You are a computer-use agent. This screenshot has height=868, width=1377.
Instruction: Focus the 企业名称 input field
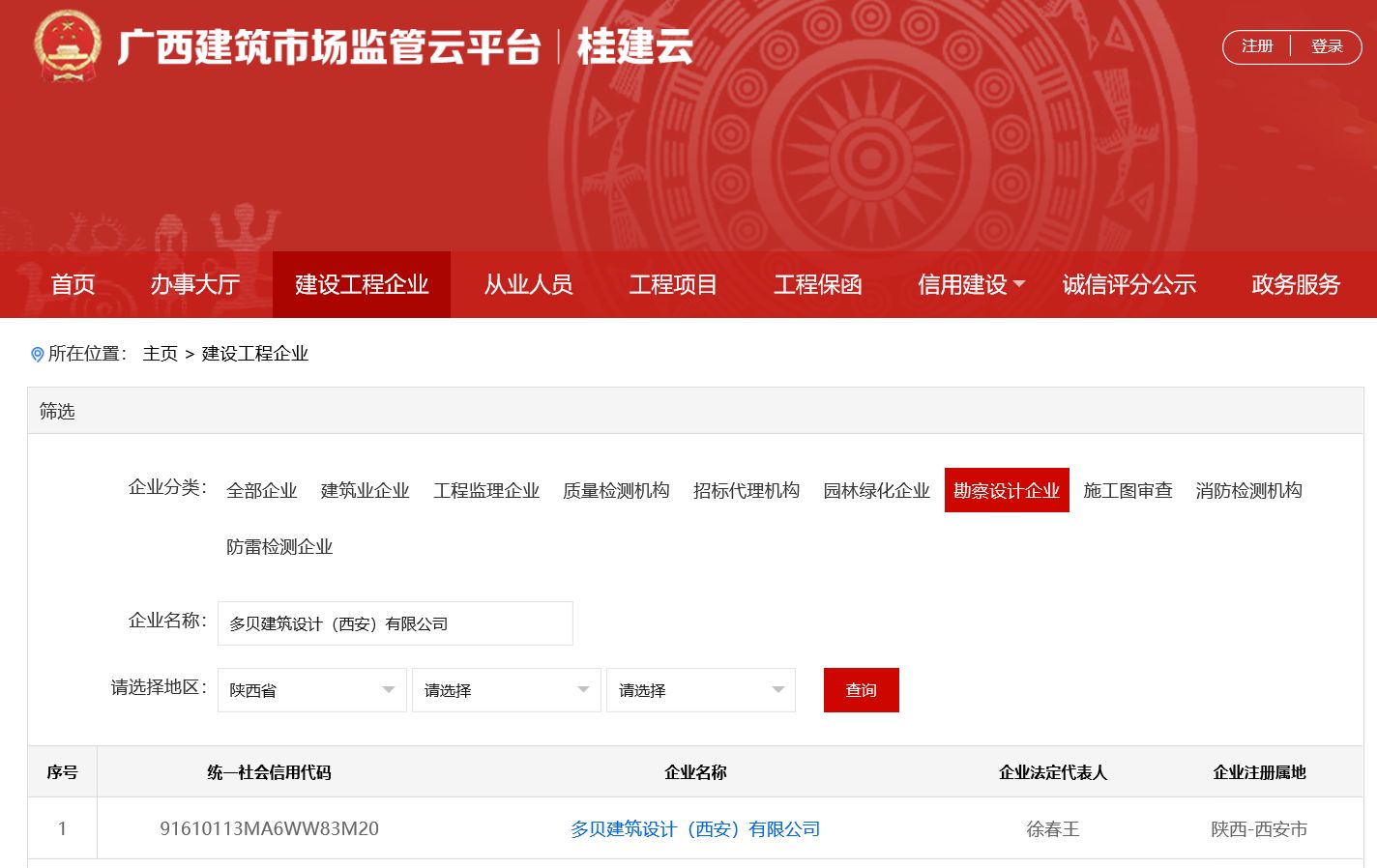[396, 623]
